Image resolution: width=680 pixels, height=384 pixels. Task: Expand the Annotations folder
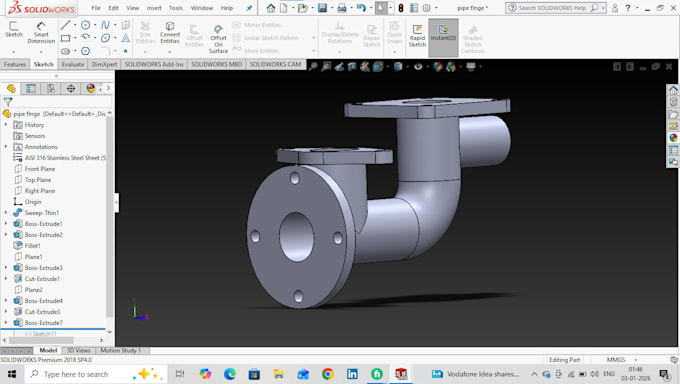point(6,147)
